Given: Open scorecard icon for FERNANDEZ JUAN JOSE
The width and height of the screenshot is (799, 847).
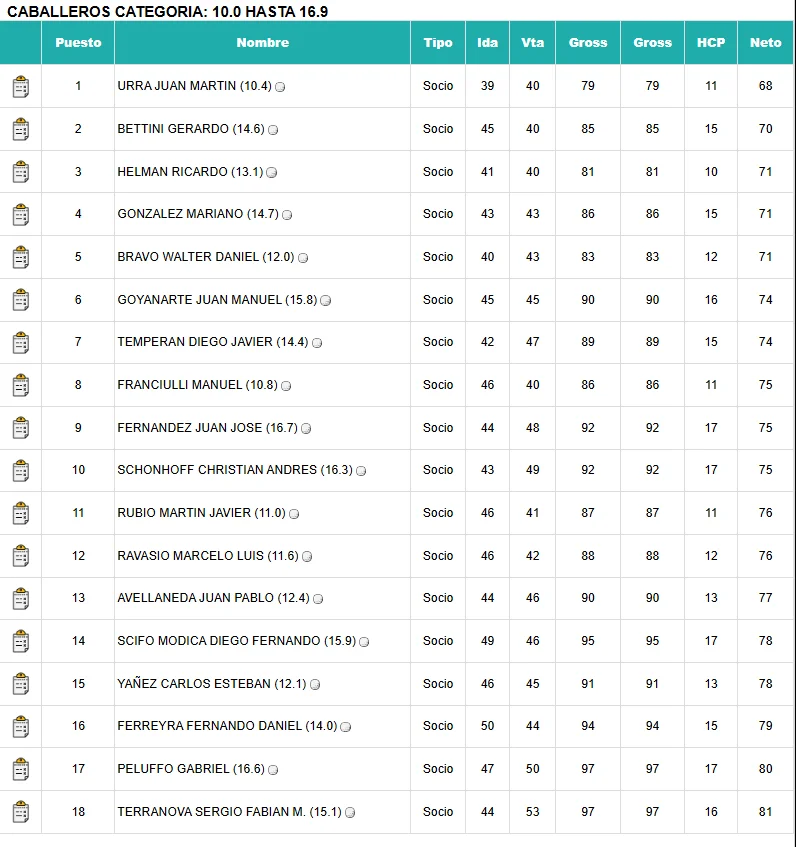Looking at the screenshot, I should point(21,428).
